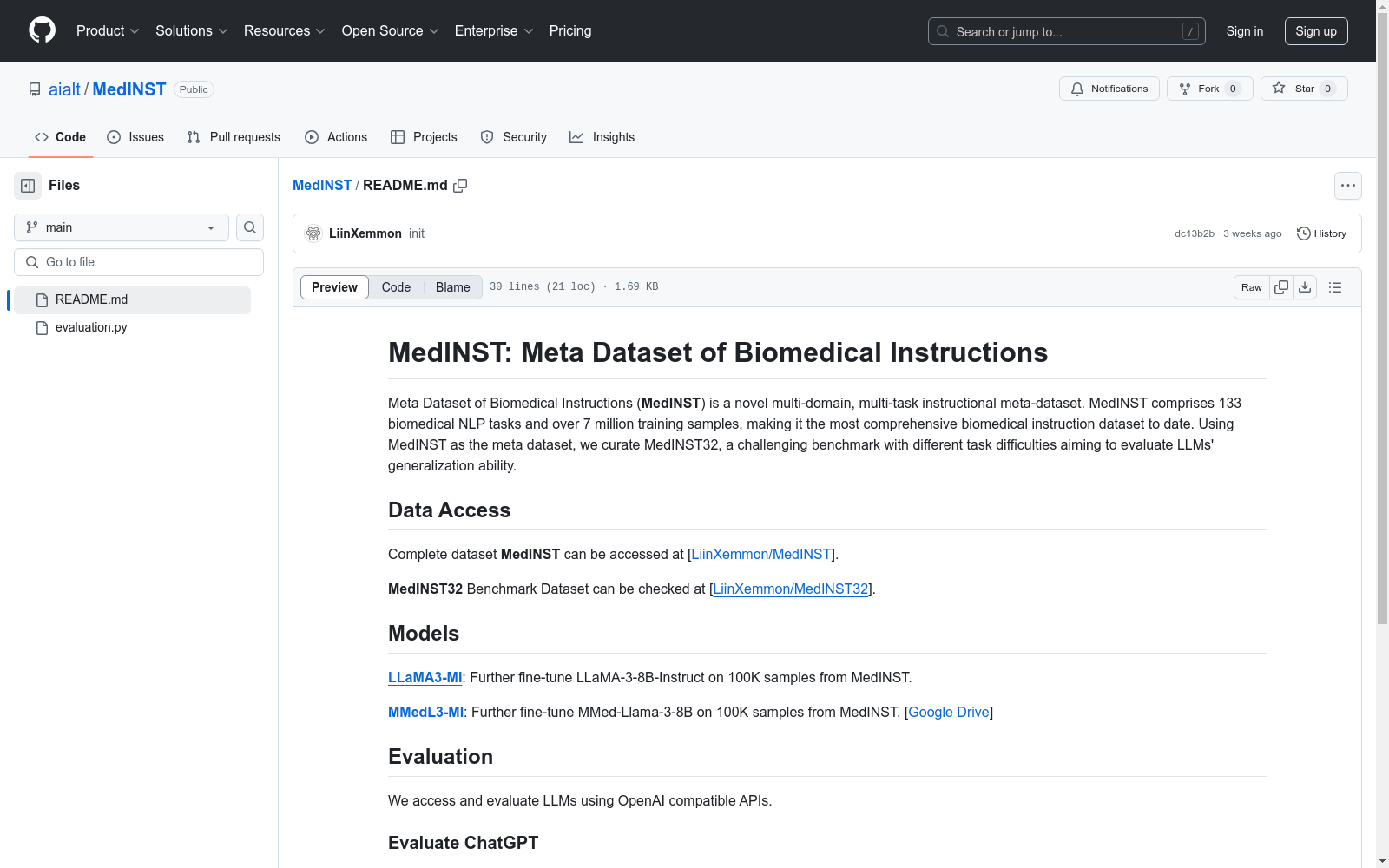1389x868 pixels.
Task: Open the more options kebab menu
Action: 1348,185
